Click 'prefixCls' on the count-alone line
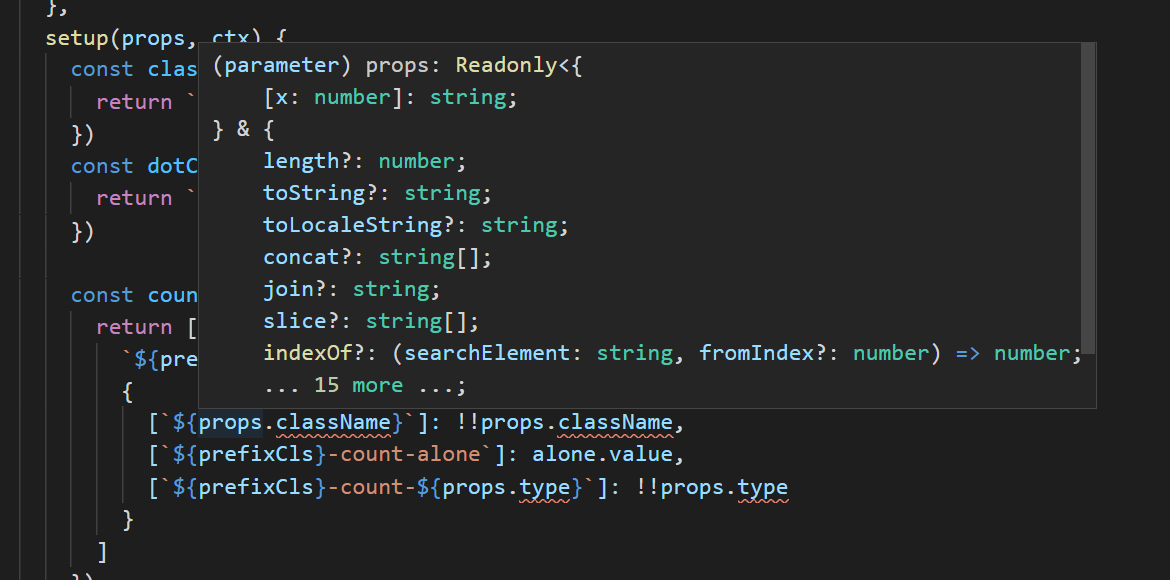The height and width of the screenshot is (580, 1170). click(x=256, y=455)
